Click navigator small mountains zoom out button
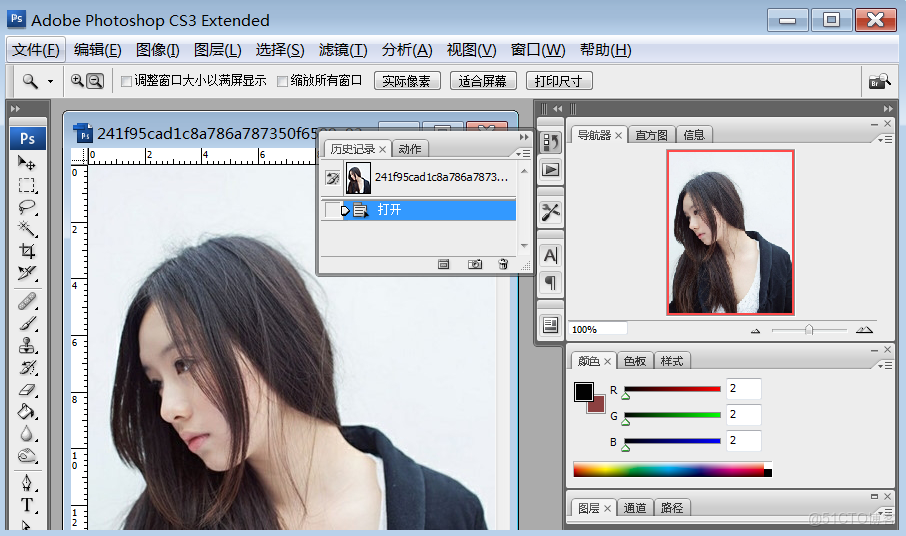Screen dimensions: 906x536 pos(755,331)
